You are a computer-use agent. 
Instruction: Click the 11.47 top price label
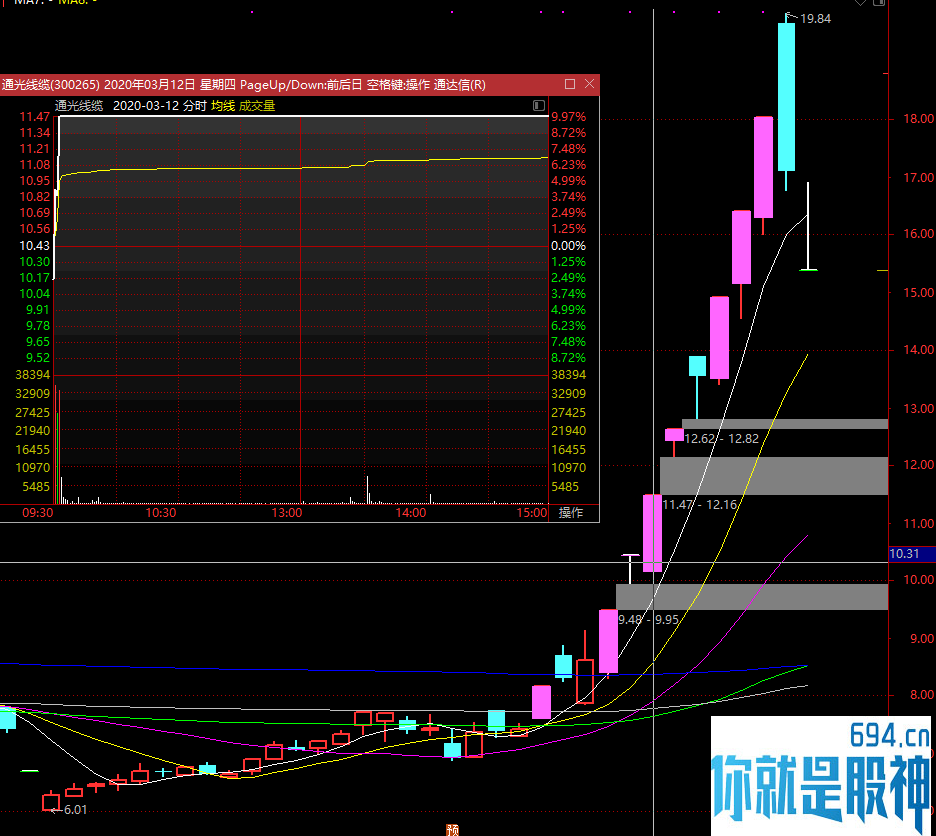click(x=35, y=116)
